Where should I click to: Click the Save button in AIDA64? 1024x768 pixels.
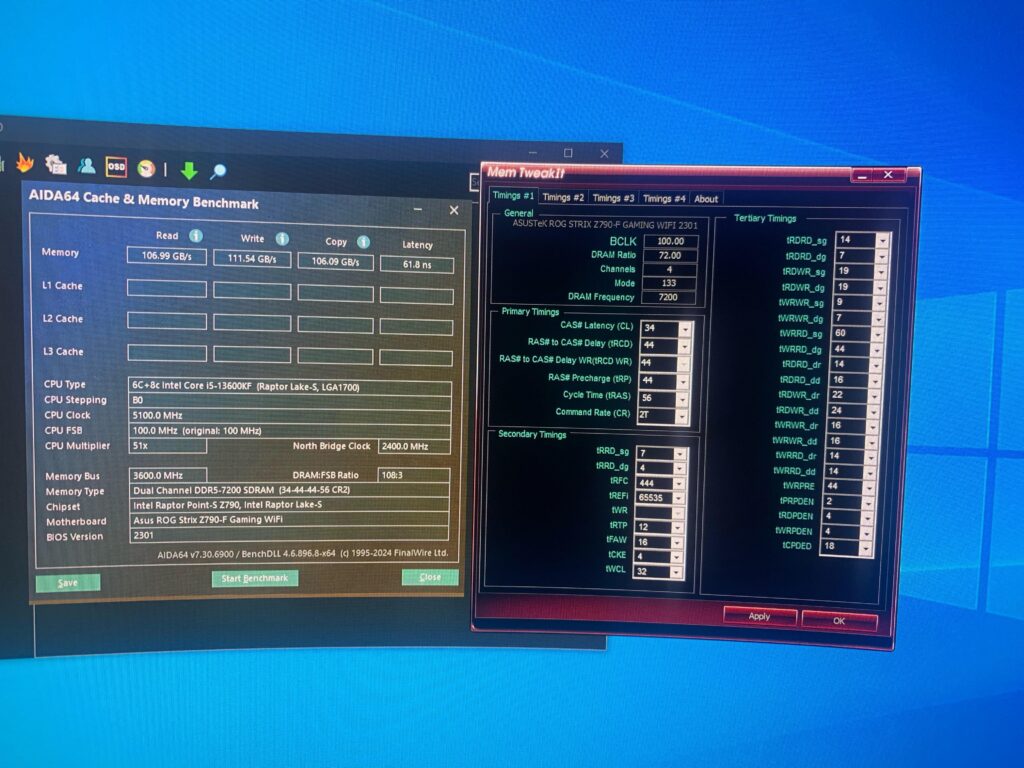click(68, 583)
